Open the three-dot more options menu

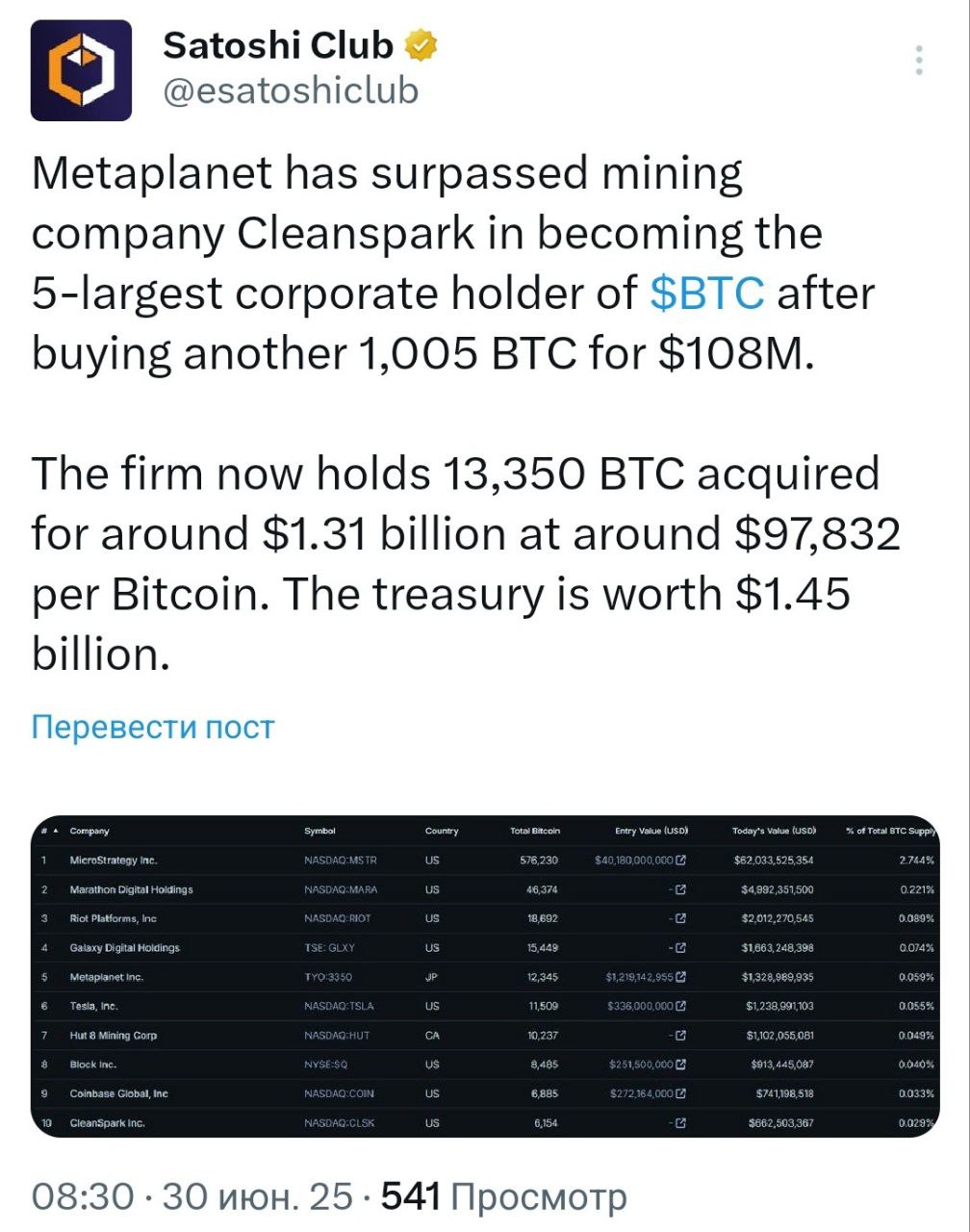[x=919, y=60]
